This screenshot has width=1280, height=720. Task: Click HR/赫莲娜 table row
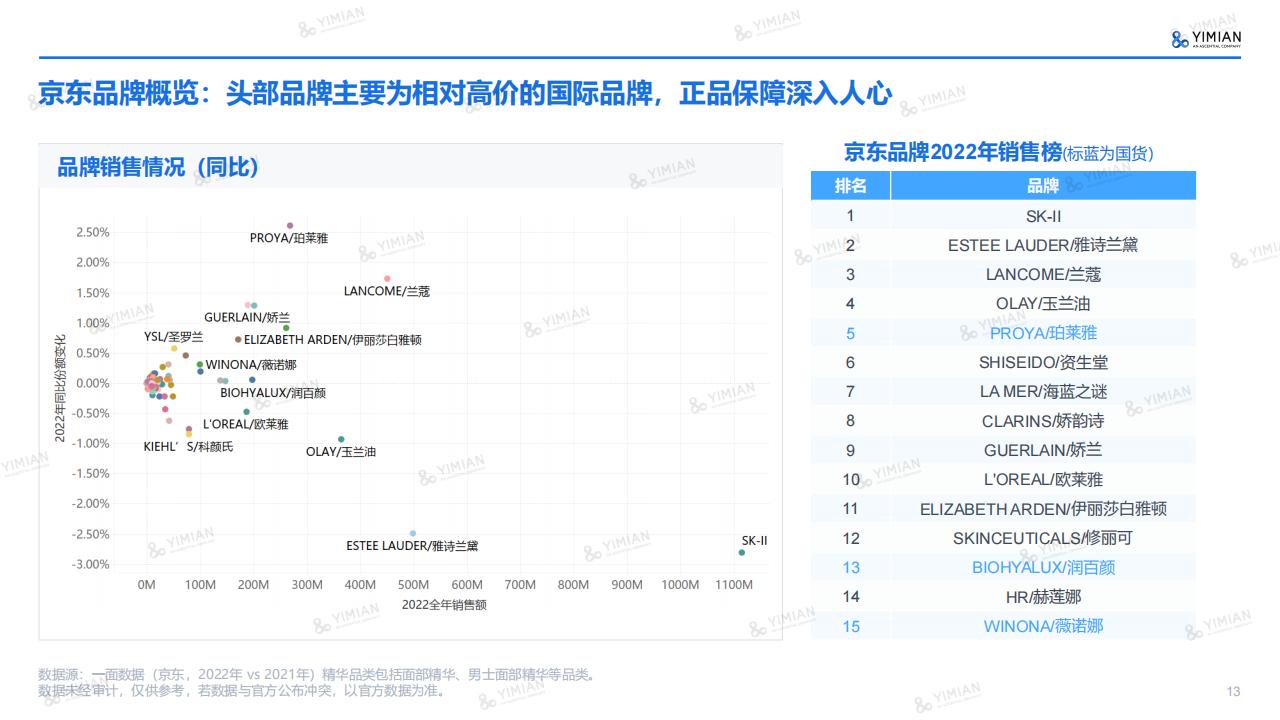click(x=1003, y=597)
